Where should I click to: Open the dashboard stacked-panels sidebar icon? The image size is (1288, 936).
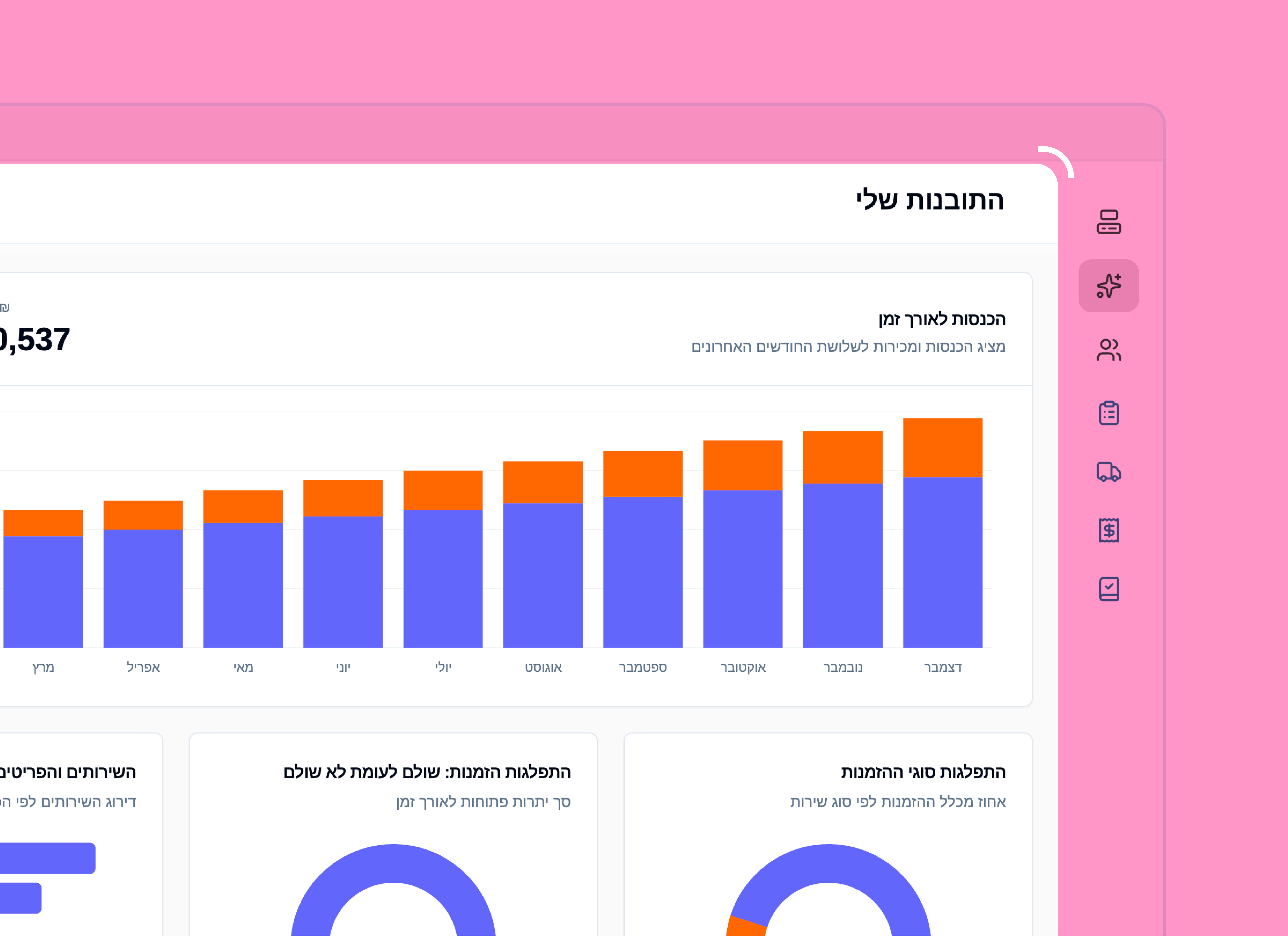[1108, 222]
